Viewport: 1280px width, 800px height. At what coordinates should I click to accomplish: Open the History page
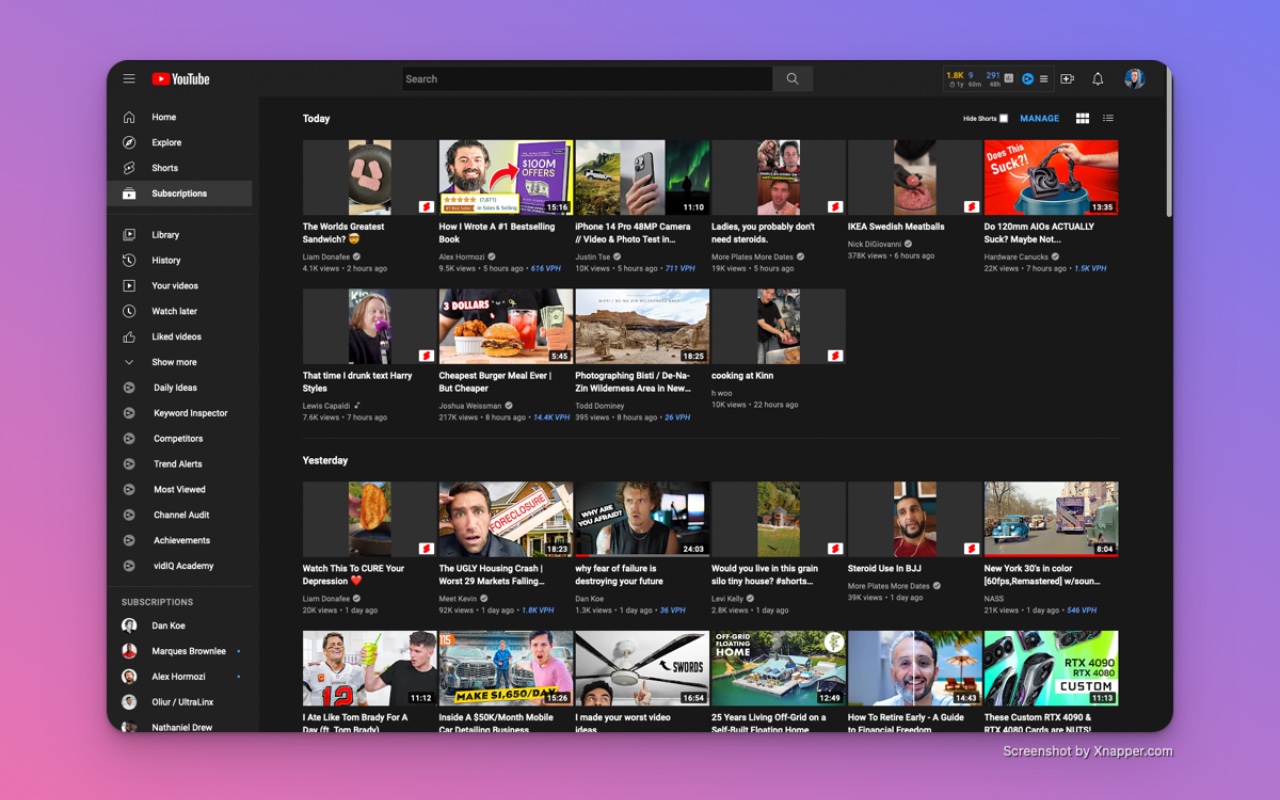[x=168, y=260]
